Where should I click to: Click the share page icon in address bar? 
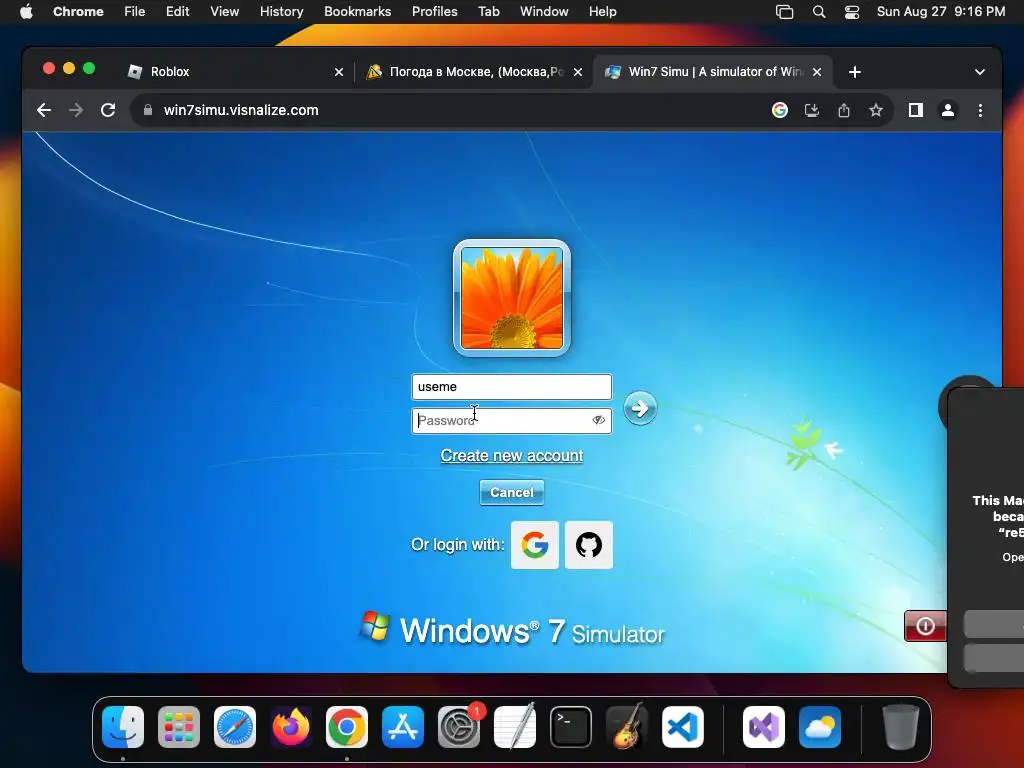click(x=844, y=110)
